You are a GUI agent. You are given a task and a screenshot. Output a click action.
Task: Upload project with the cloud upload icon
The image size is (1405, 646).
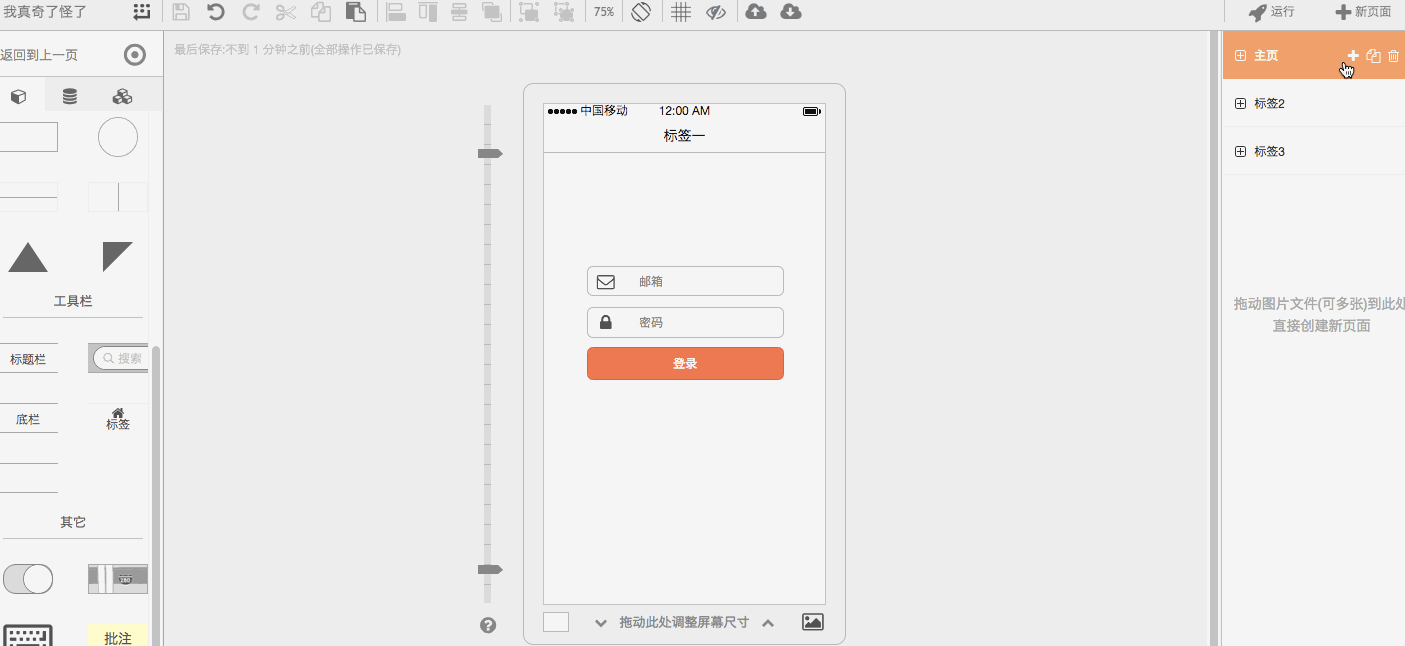click(x=756, y=12)
